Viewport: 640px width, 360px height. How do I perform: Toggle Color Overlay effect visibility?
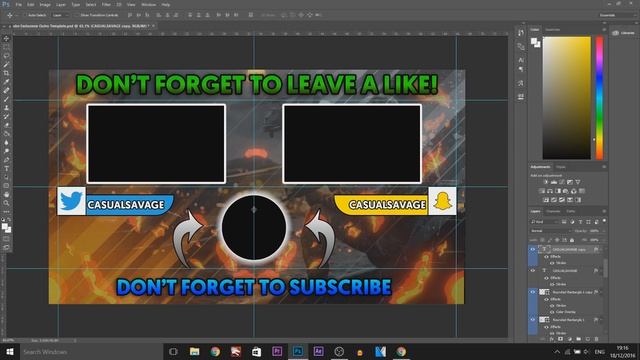pyautogui.click(x=552, y=312)
